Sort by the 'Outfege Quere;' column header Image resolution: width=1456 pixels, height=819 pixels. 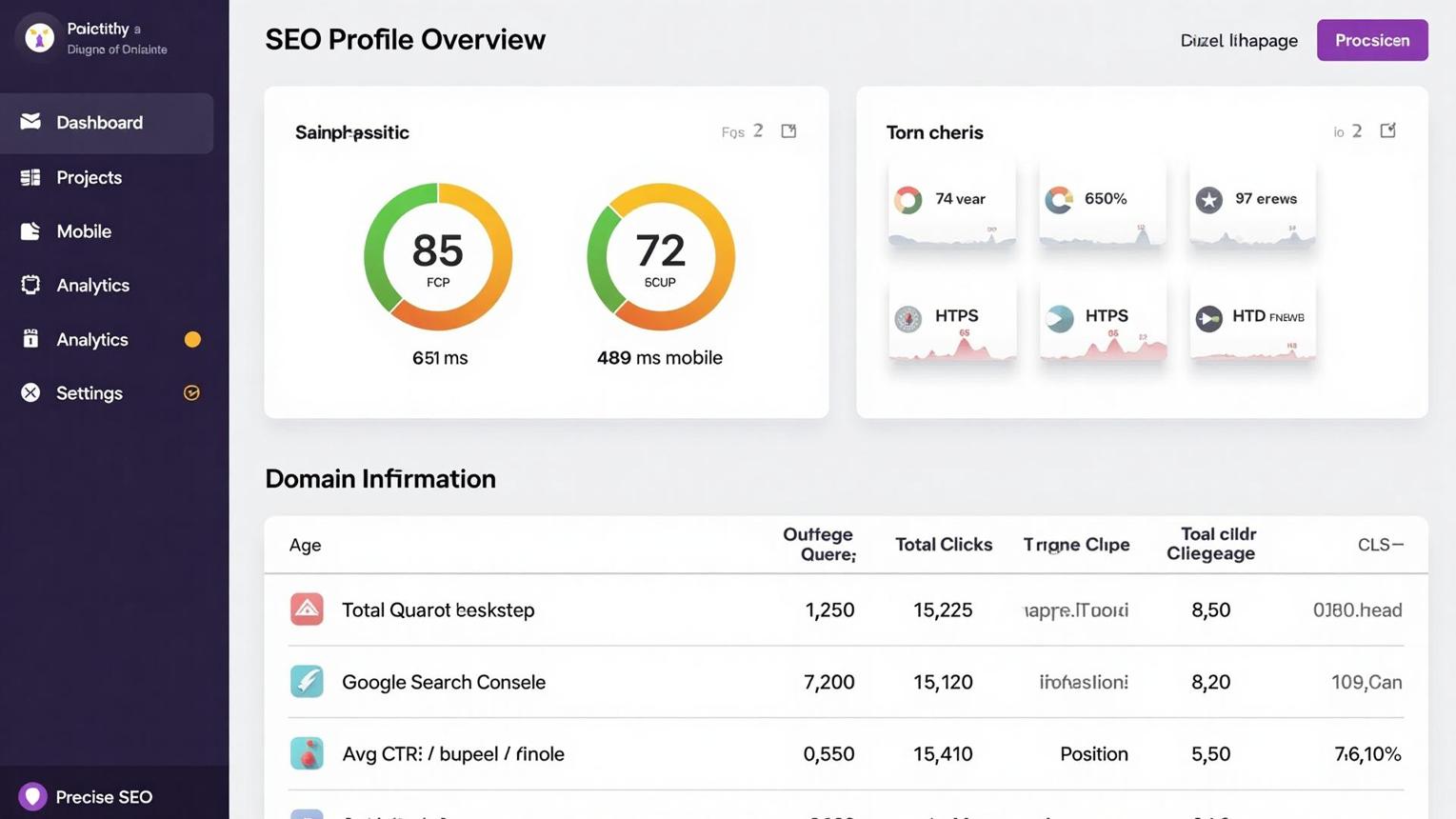point(819,544)
